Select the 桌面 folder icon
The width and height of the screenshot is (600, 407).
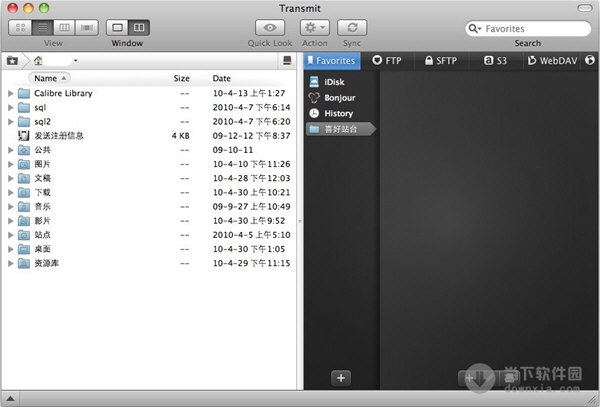coord(24,249)
